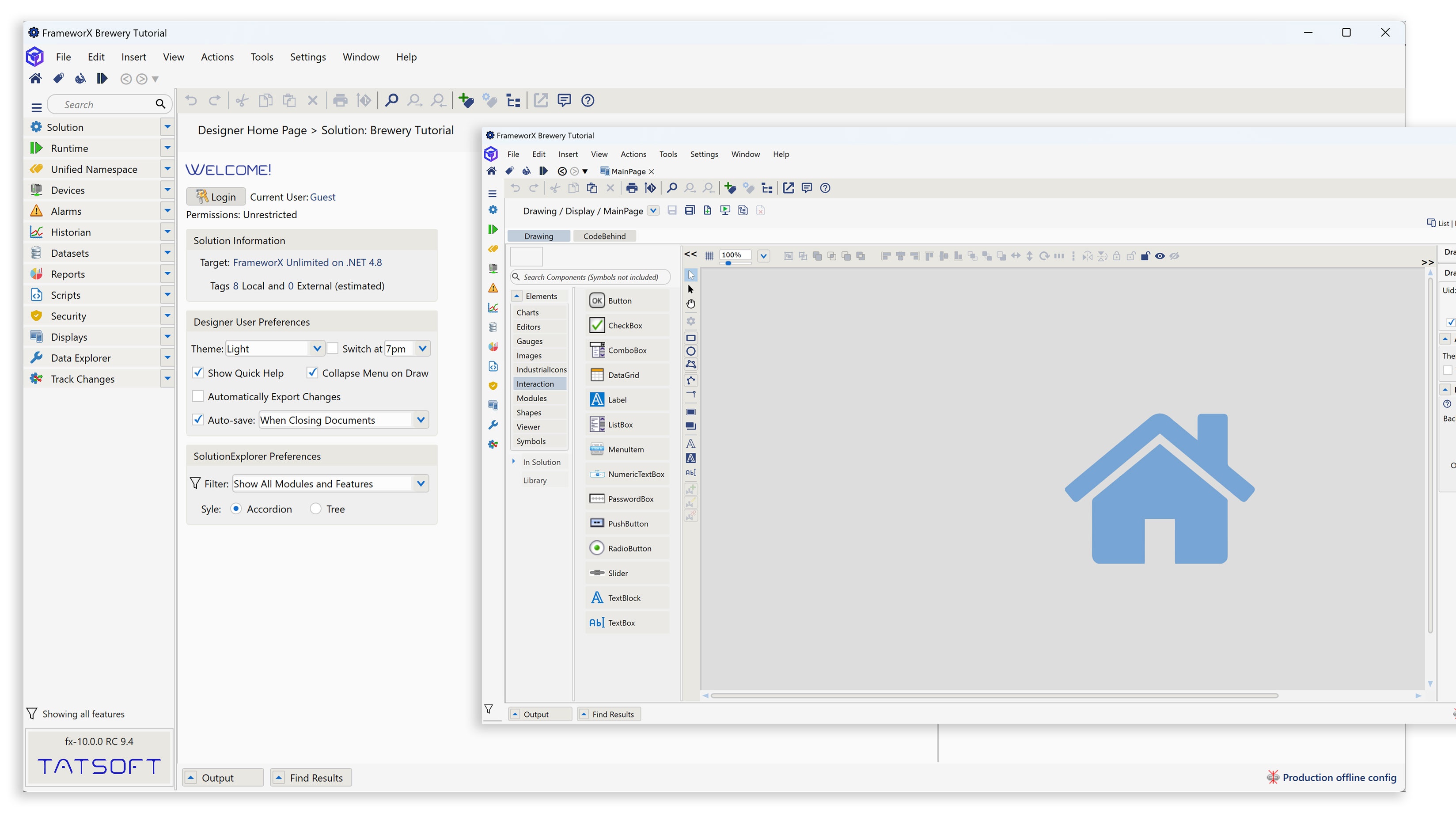The height and width of the screenshot is (813, 1456).
Task: Click FrameworX Unlimited on .NET 4.8 link
Action: 307,262
